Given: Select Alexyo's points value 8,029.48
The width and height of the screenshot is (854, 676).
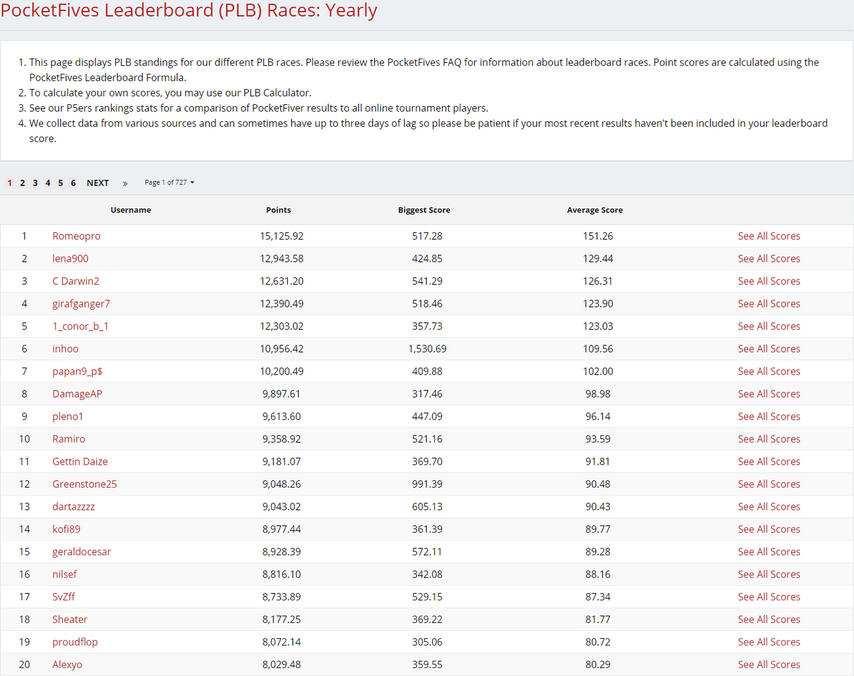Looking at the screenshot, I should (282, 665).
